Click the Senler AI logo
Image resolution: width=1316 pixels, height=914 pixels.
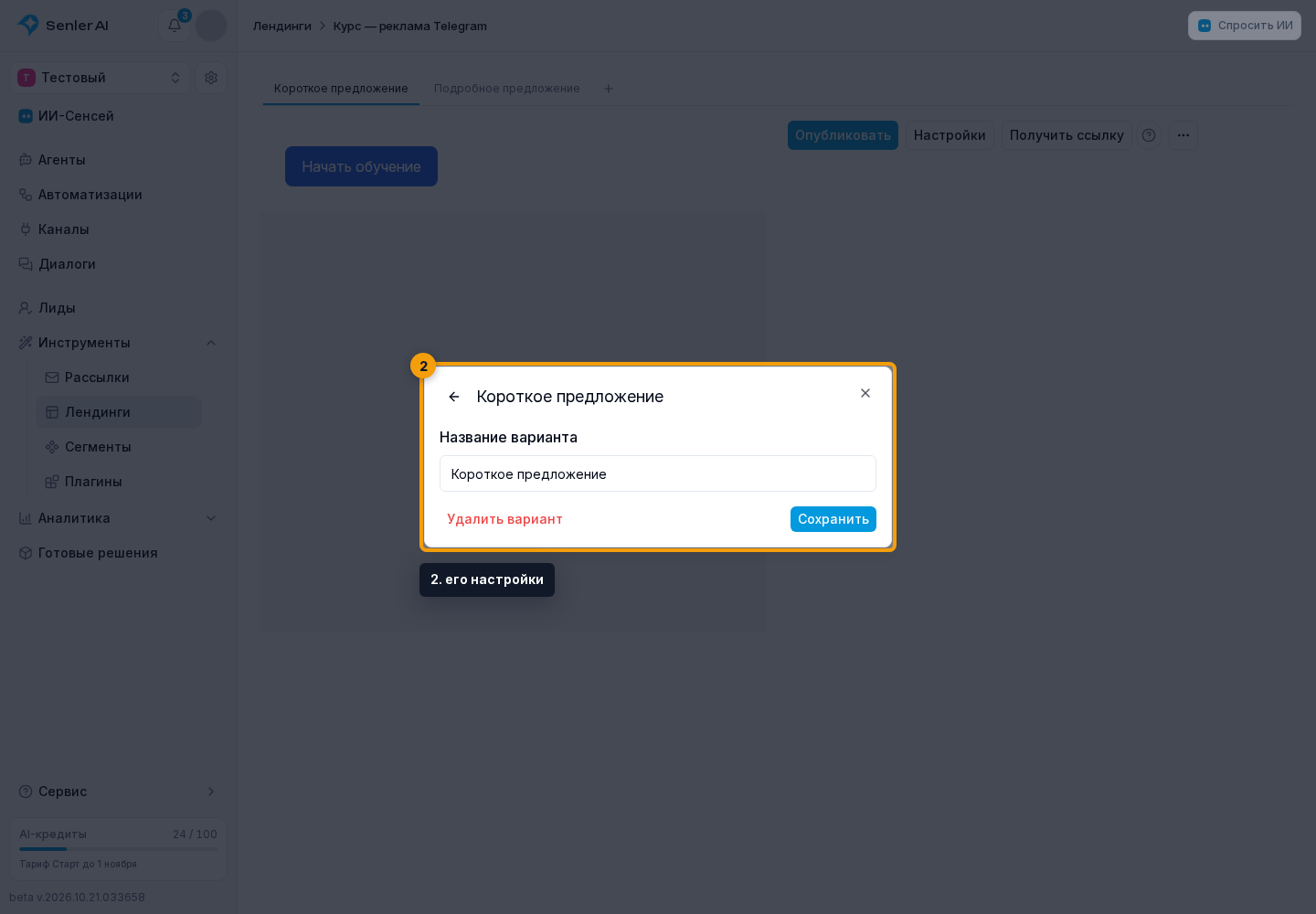pyautogui.click(x=63, y=26)
